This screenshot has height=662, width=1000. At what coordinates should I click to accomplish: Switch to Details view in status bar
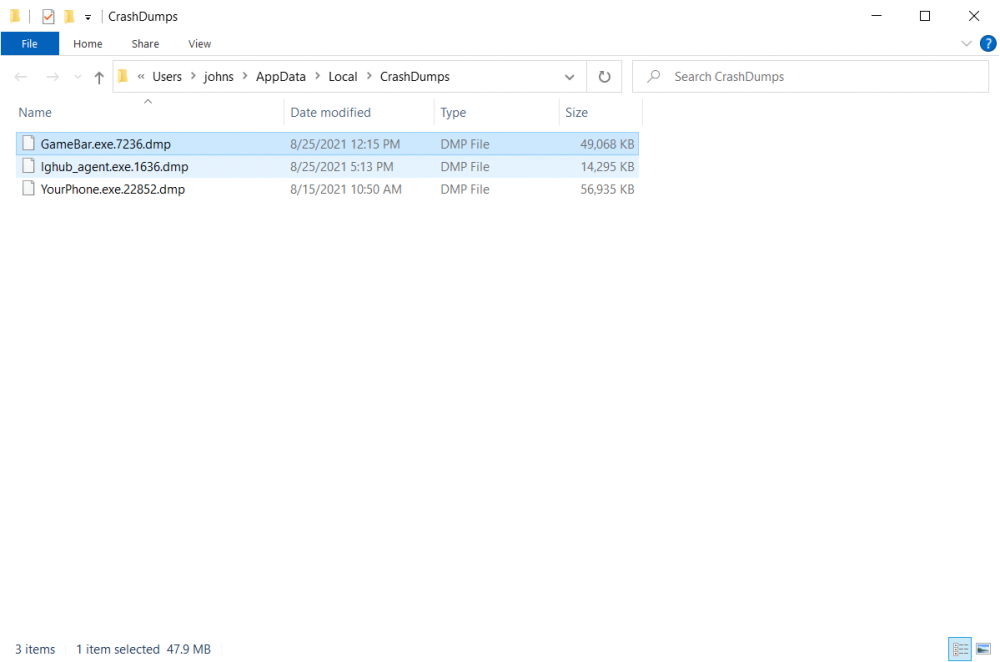(x=960, y=649)
